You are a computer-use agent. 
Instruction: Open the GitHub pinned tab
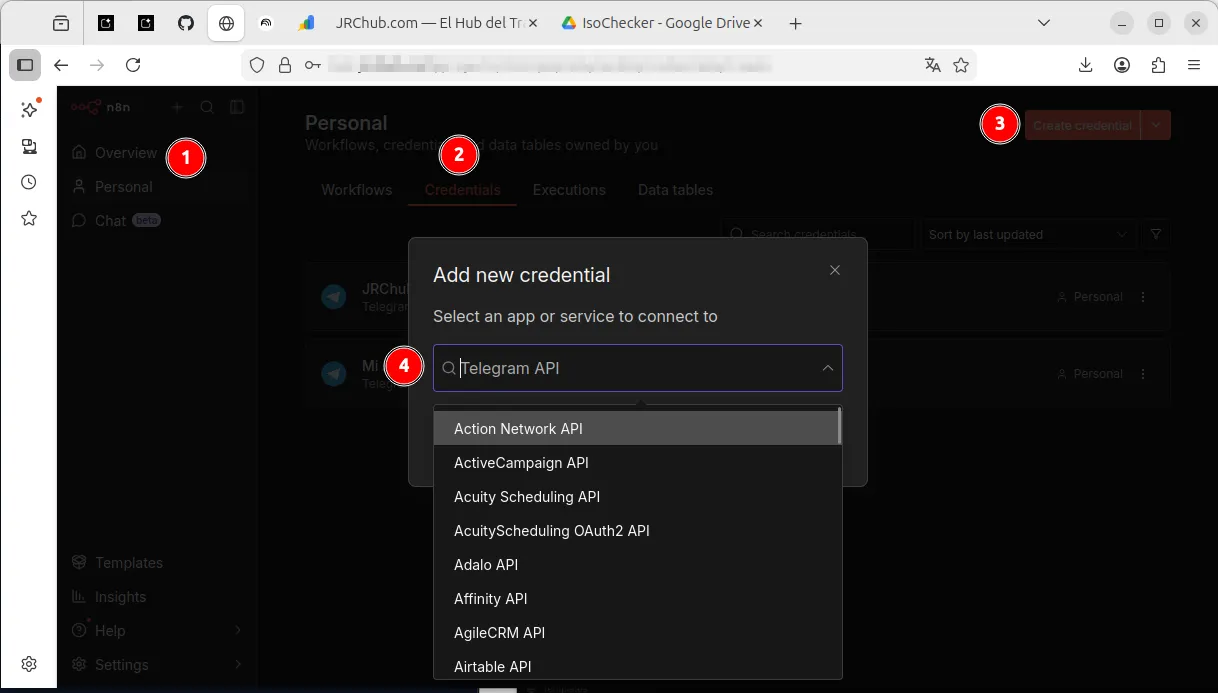click(x=186, y=23)
